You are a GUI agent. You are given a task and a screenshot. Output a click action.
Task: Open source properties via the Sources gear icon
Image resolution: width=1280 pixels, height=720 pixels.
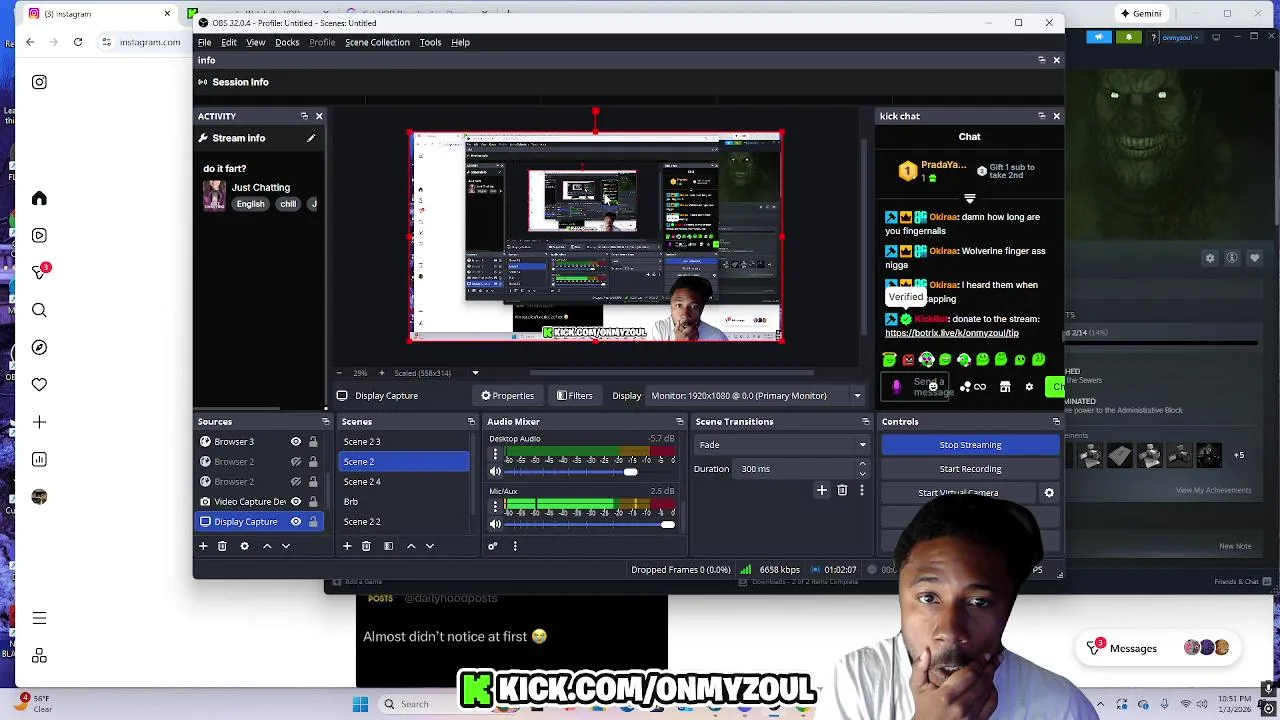click(244, 546)
